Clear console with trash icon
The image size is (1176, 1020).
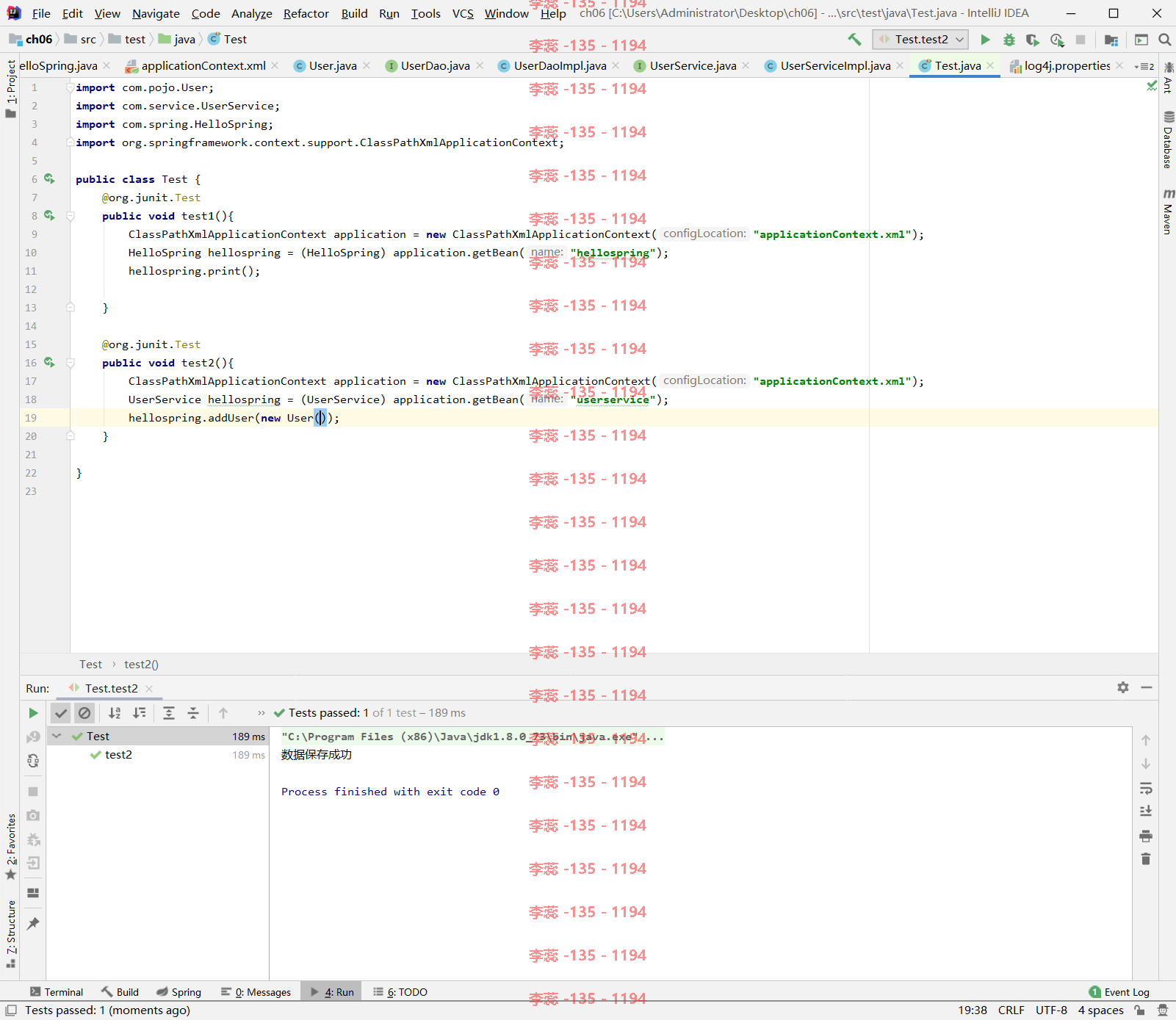(x=1146, y=858)
